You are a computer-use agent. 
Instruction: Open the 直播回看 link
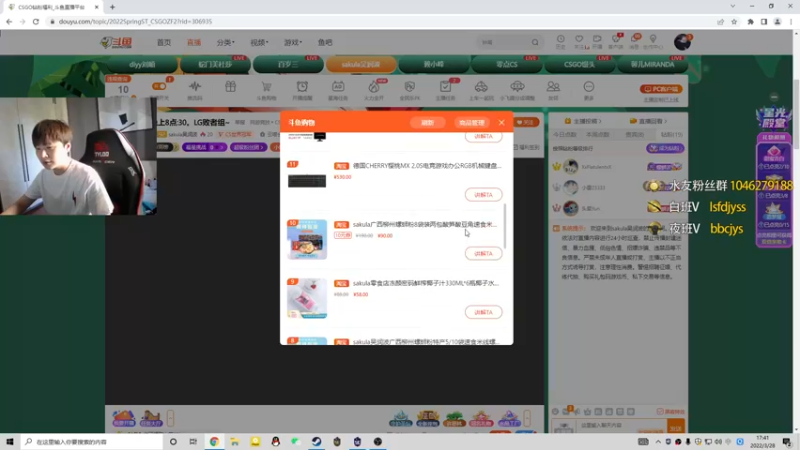[x=648, y=121]
